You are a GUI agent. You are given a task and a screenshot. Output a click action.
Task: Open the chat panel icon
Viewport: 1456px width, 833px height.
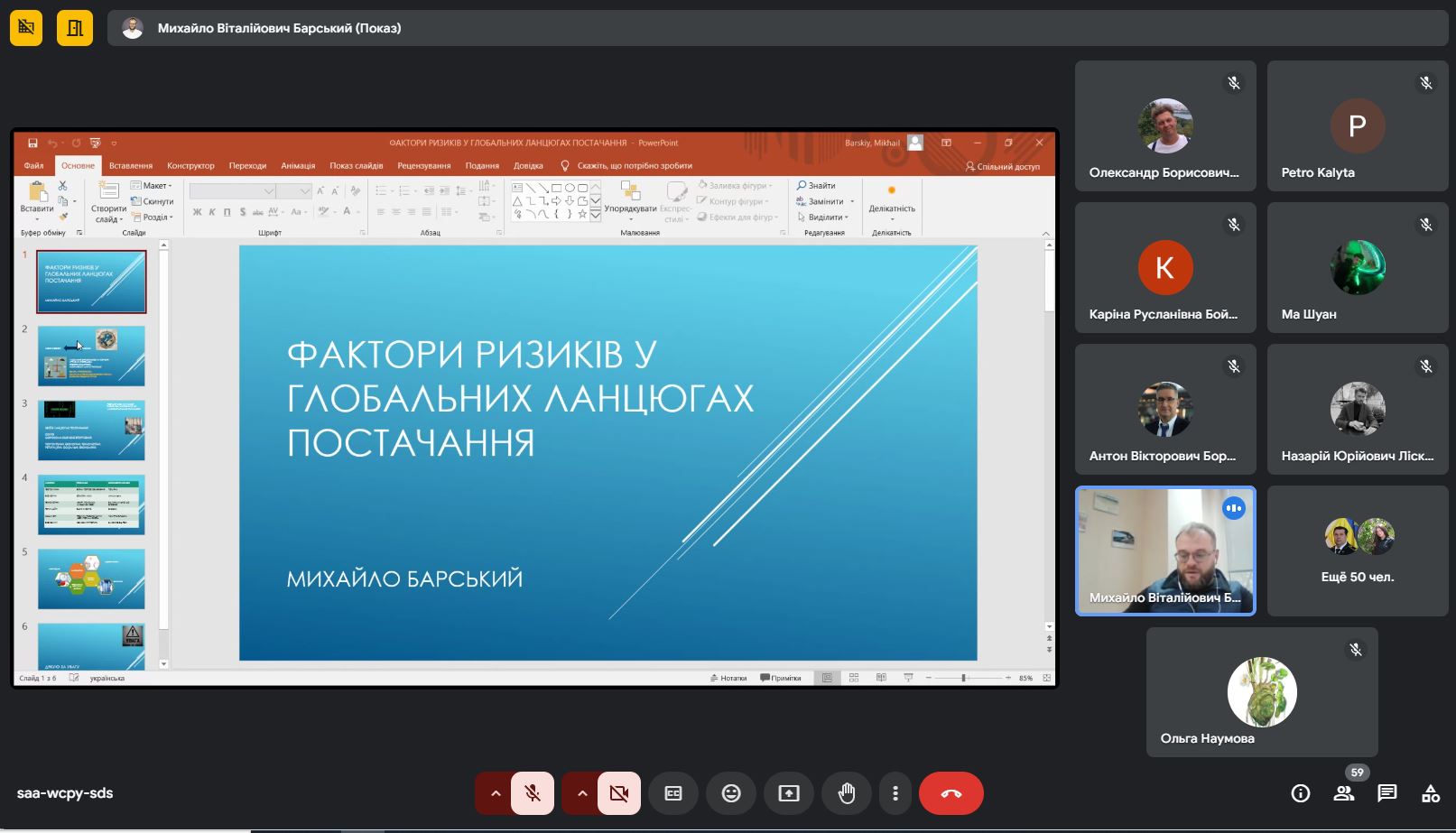click(1386, 793)
